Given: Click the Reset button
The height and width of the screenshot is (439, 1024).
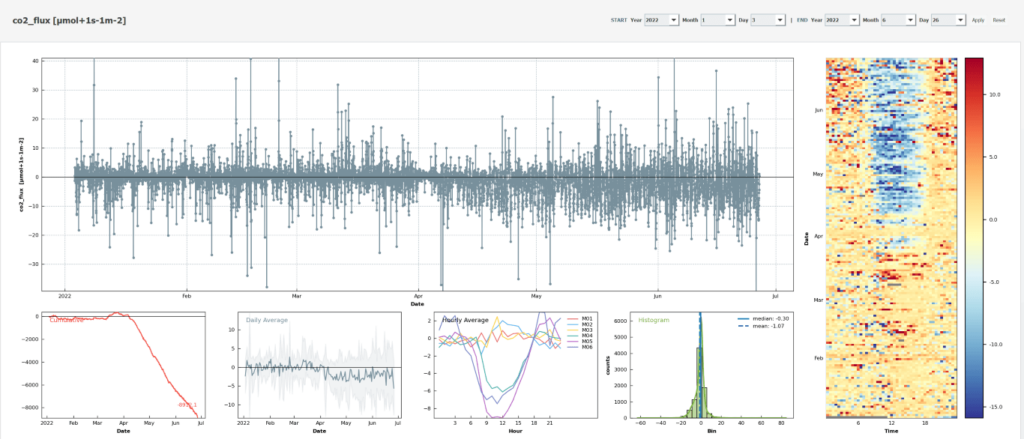Looking at the screenshot, I should click(x=999, y=20).
